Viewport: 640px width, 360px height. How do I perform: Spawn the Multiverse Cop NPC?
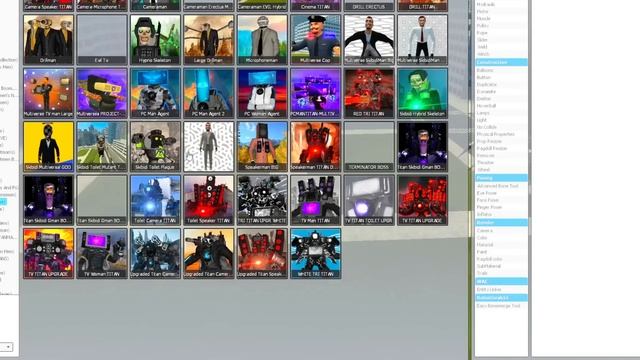pyautogui.click(x=316, y=40)
